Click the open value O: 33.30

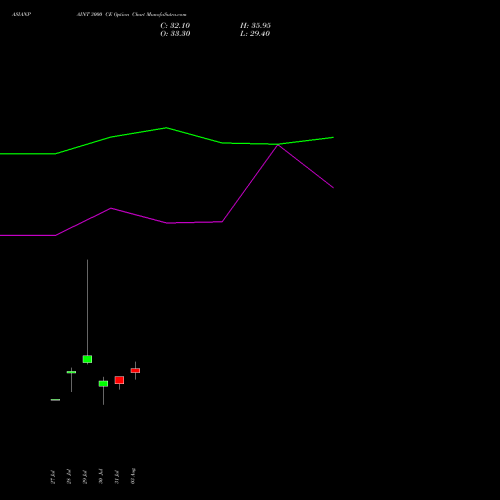(x=175, y=34)
